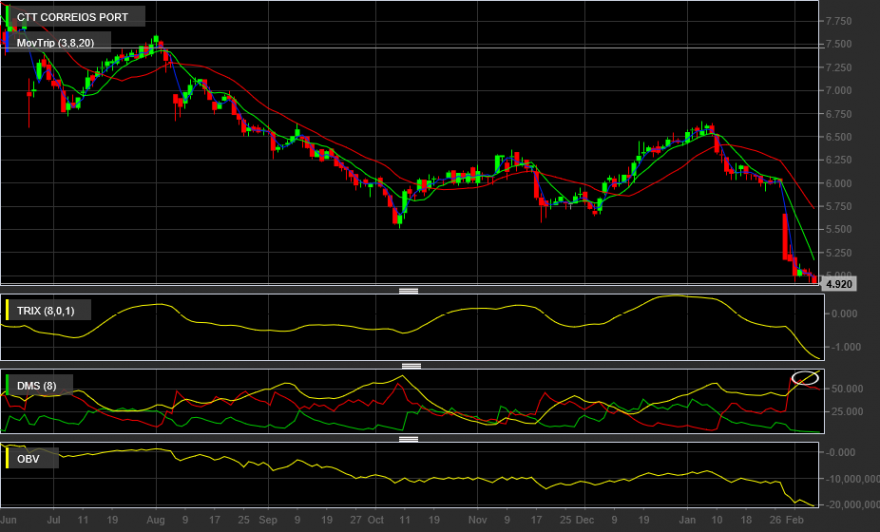Click the 7.500 level on price axis
The width and height of the screenshot is (880, 532).
click(838, 44)
